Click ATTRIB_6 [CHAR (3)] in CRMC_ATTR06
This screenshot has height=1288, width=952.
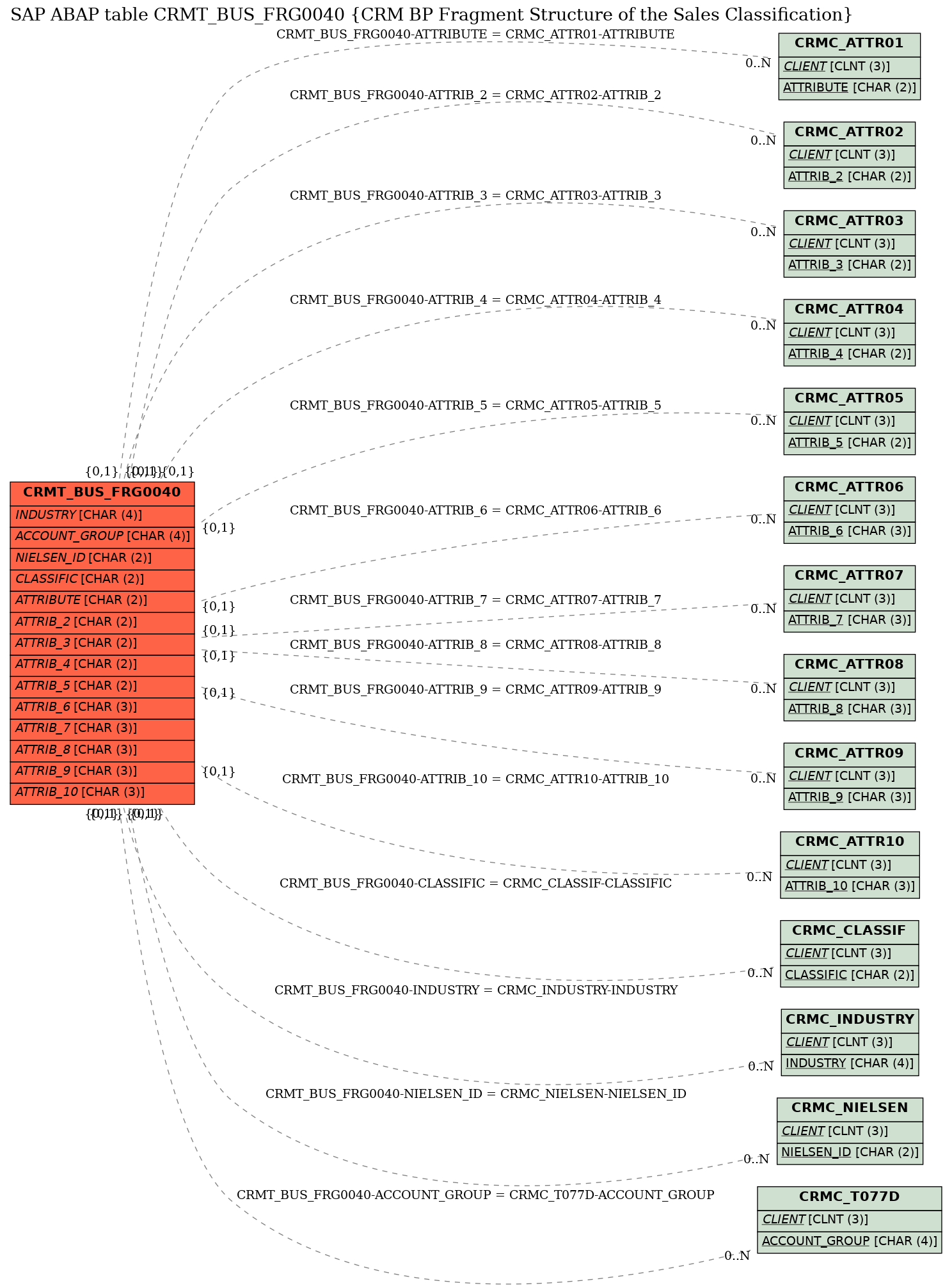coord(849,532)
